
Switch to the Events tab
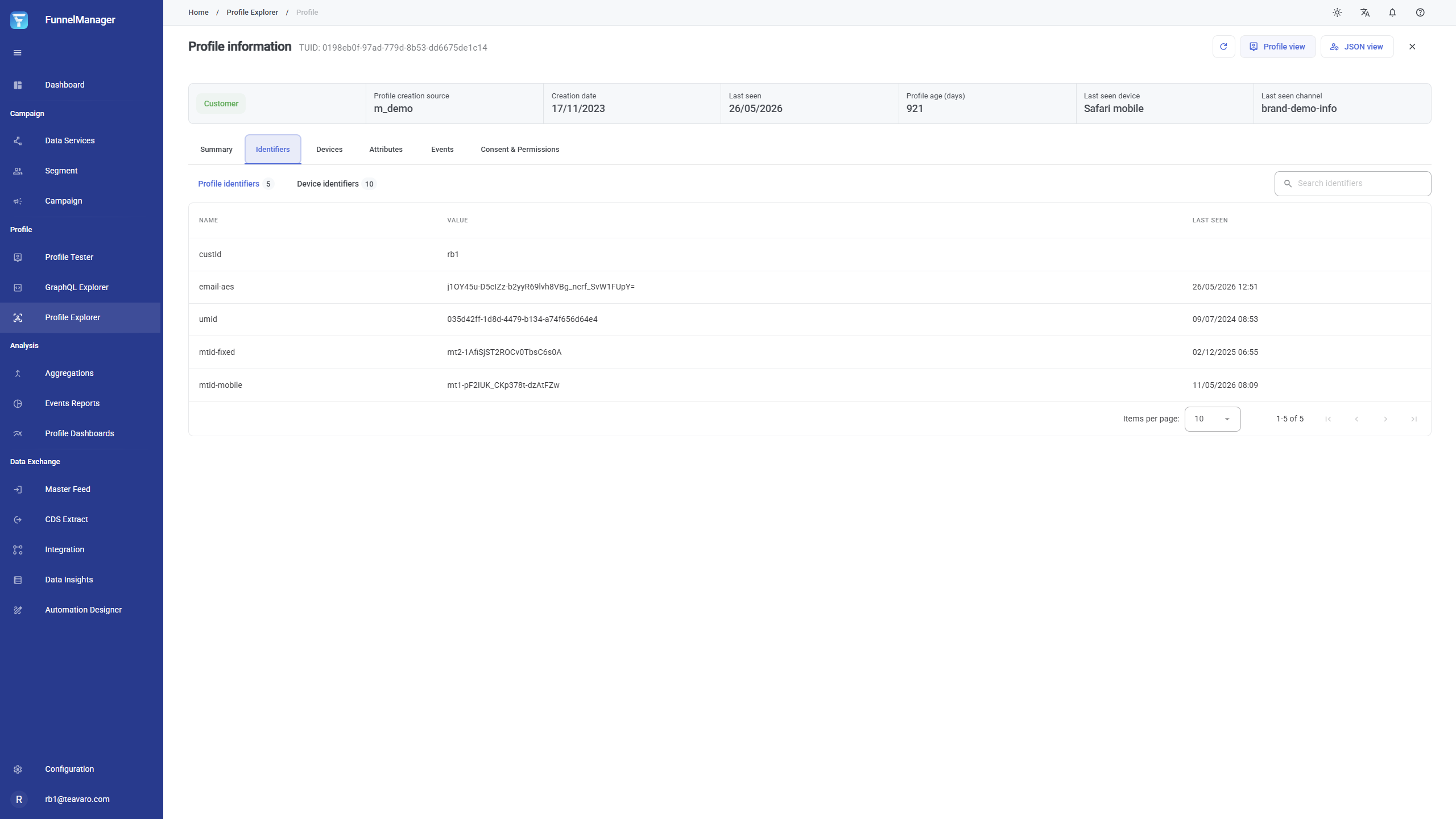pyautogui.click(x=442, y=150)
